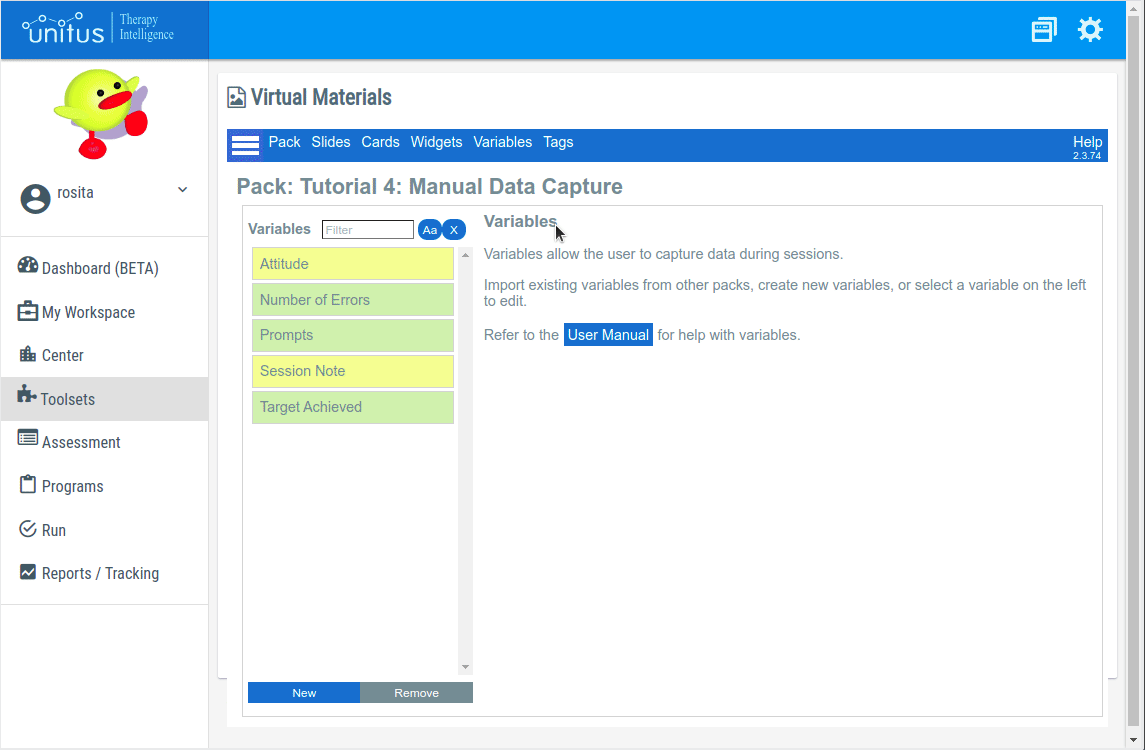Open Reports / Tracking chart icon
Image resolution: width=1145 pixels, height=750 pixels.
click(27, 572)
